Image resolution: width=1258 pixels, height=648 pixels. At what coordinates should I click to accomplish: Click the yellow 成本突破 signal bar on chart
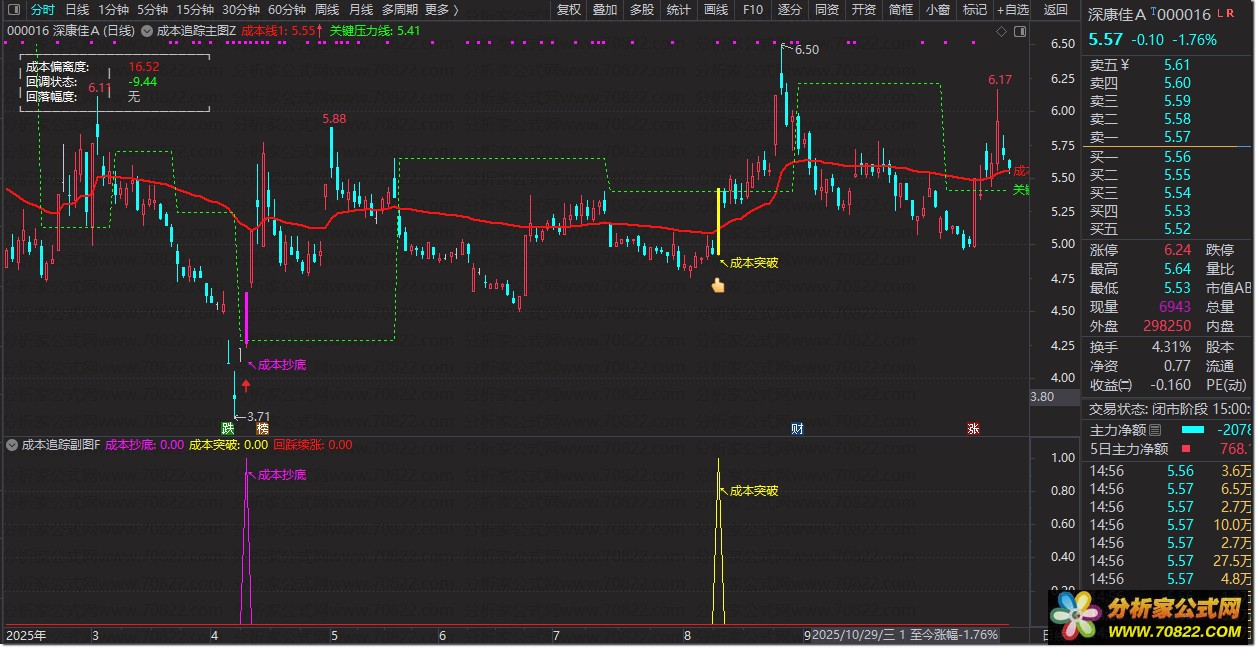tap(718, 221)
